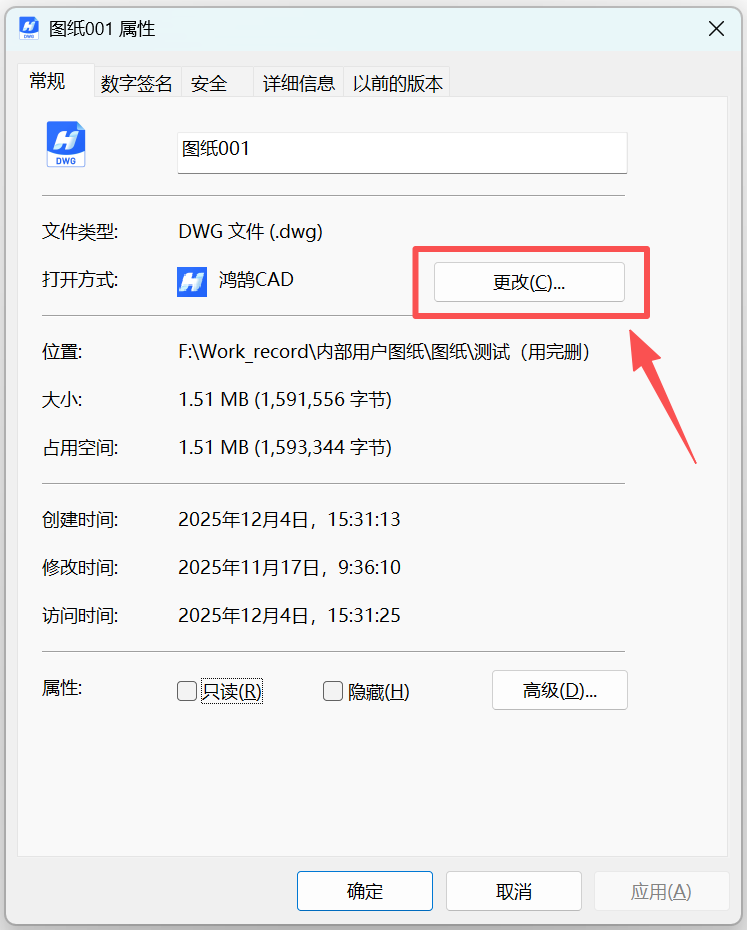
Task: Open 高级(D)... attribute settings
Action: pyautogui.click(x=560, y=690)
